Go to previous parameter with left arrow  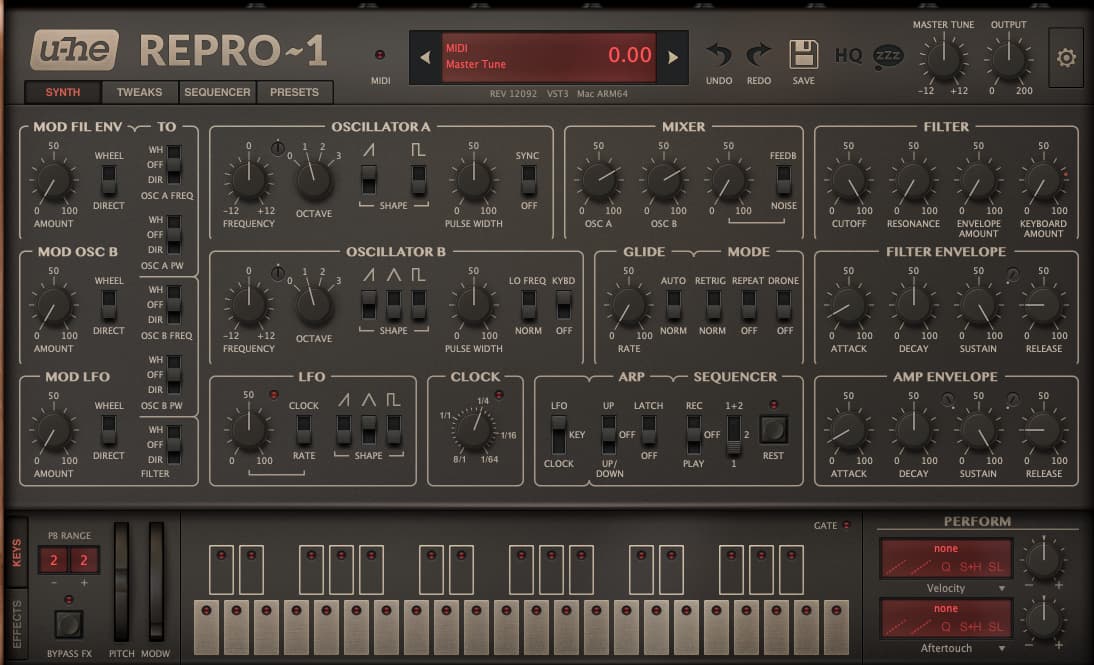click(x=425, y=57)
